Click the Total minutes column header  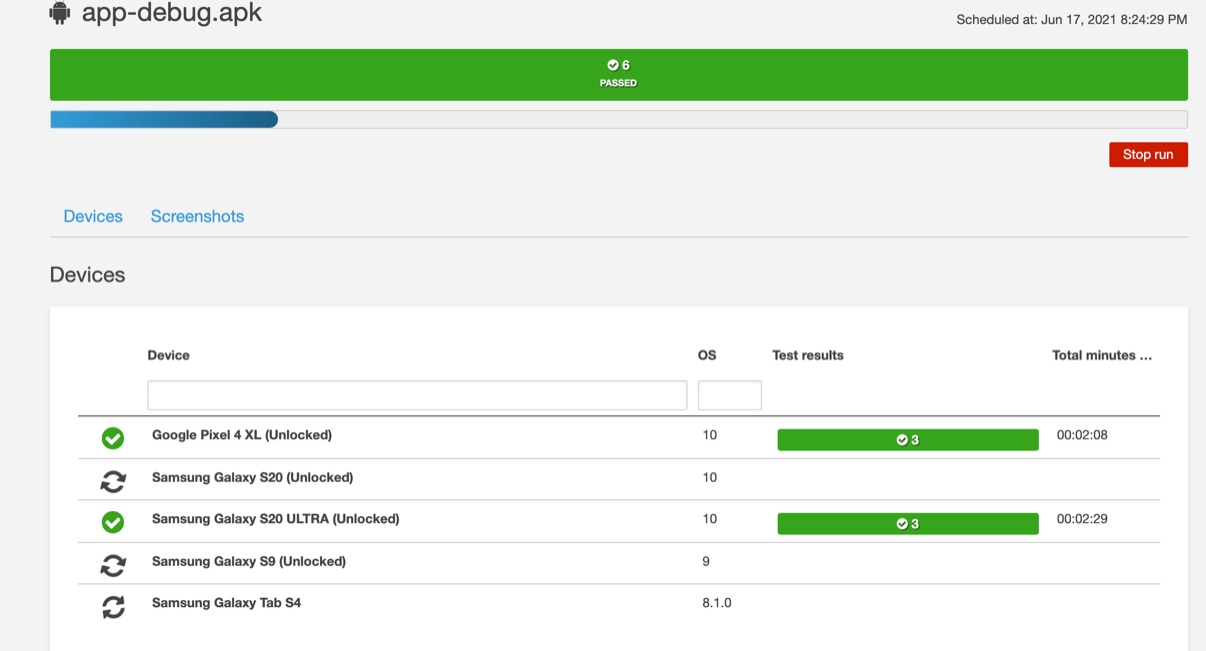tap(1101, 355)
